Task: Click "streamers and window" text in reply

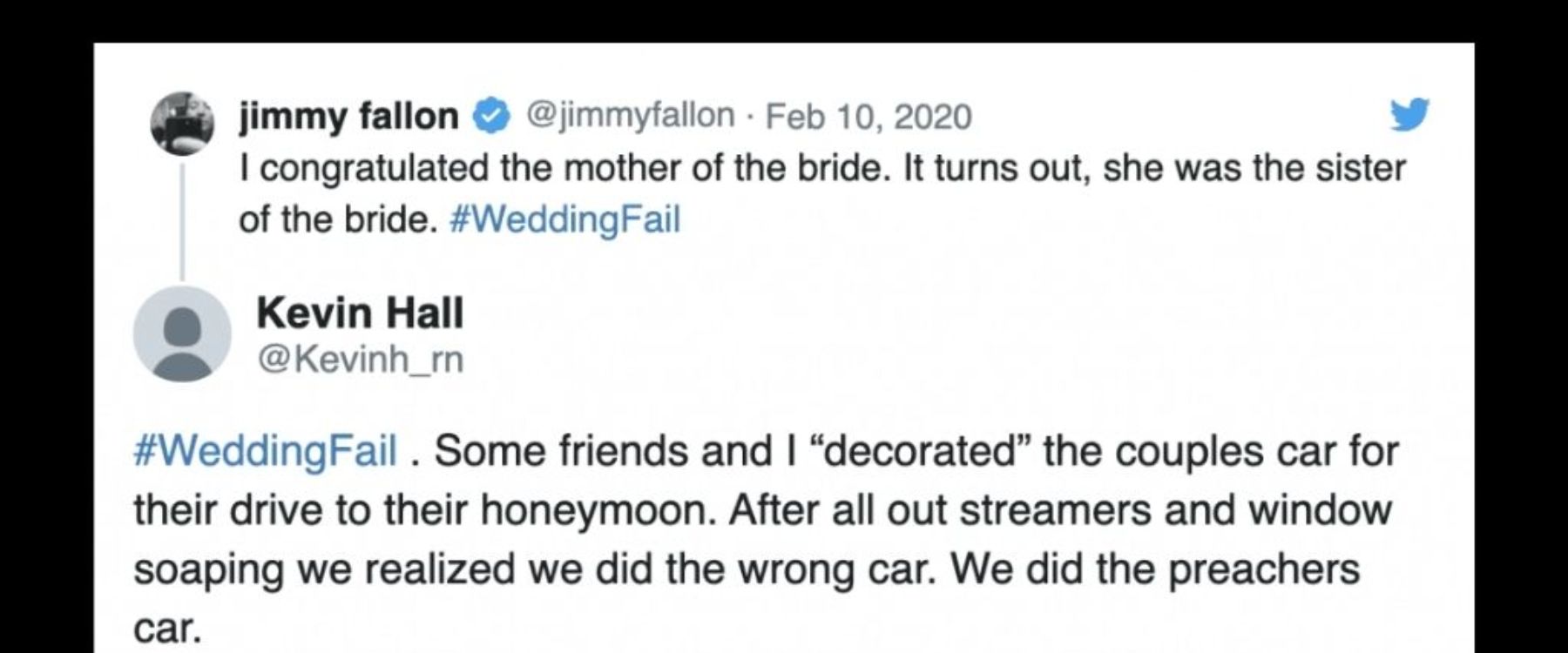Action: coord(1176,510)
